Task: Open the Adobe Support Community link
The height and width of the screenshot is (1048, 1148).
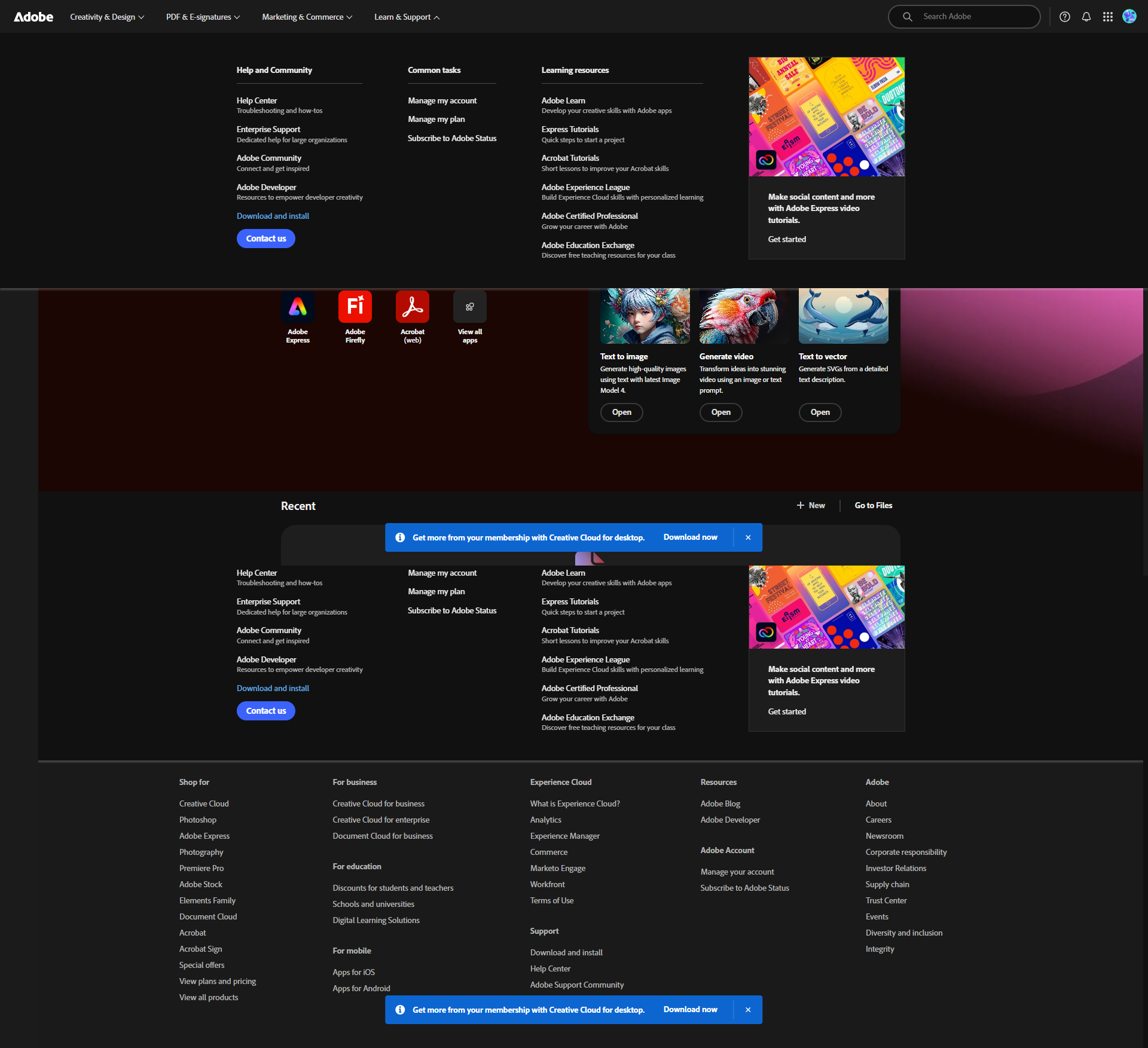Action: point(577,985)
